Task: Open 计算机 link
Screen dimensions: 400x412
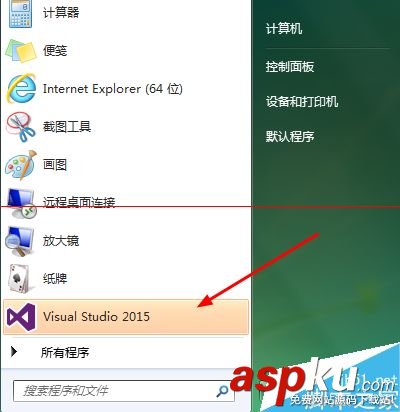Action: click(284, 28)
